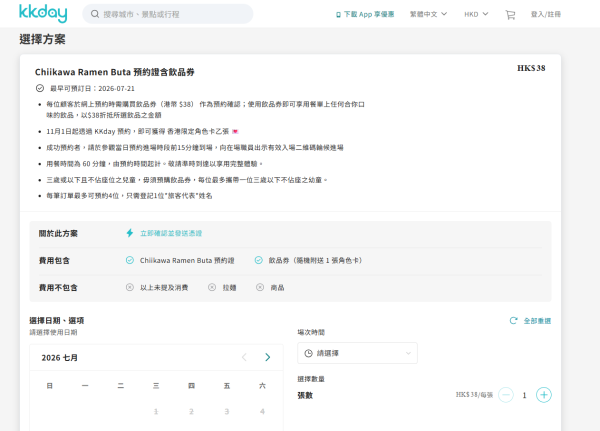Open the 登入/註冊 login link
Viewport: 600px width, 431px height.
(546, 14)
